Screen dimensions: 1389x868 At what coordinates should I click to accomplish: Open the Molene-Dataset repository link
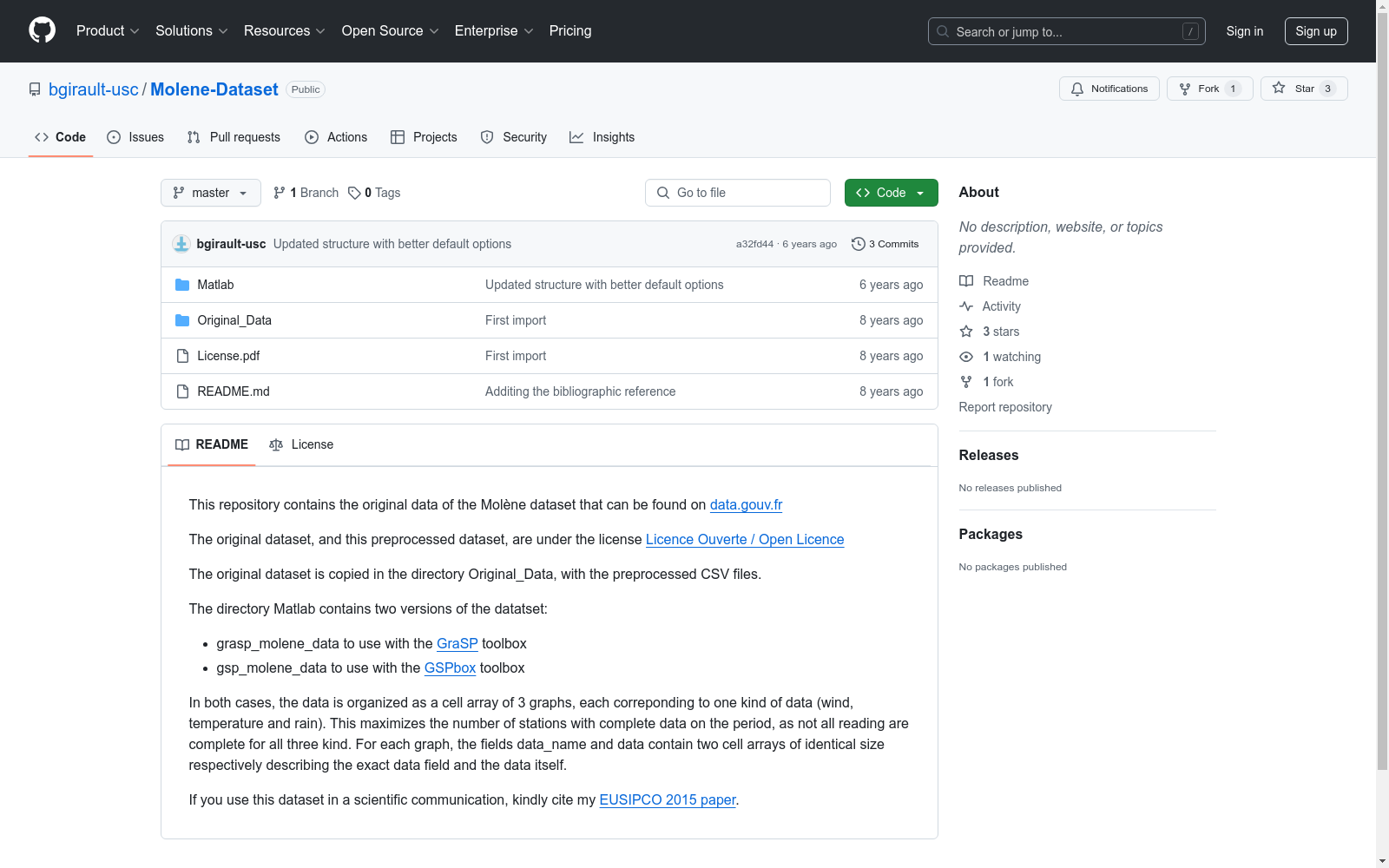pyautogui.click(x=214, y=89)
